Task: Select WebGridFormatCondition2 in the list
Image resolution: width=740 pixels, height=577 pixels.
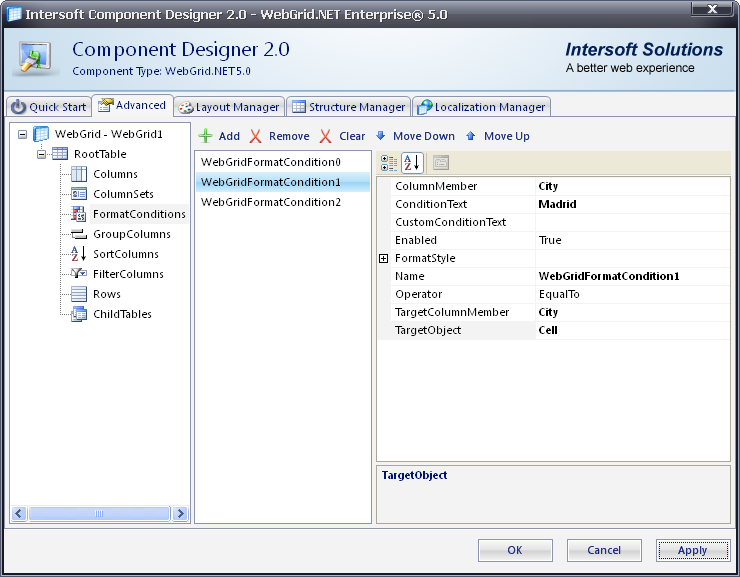Action: [283, 202]
